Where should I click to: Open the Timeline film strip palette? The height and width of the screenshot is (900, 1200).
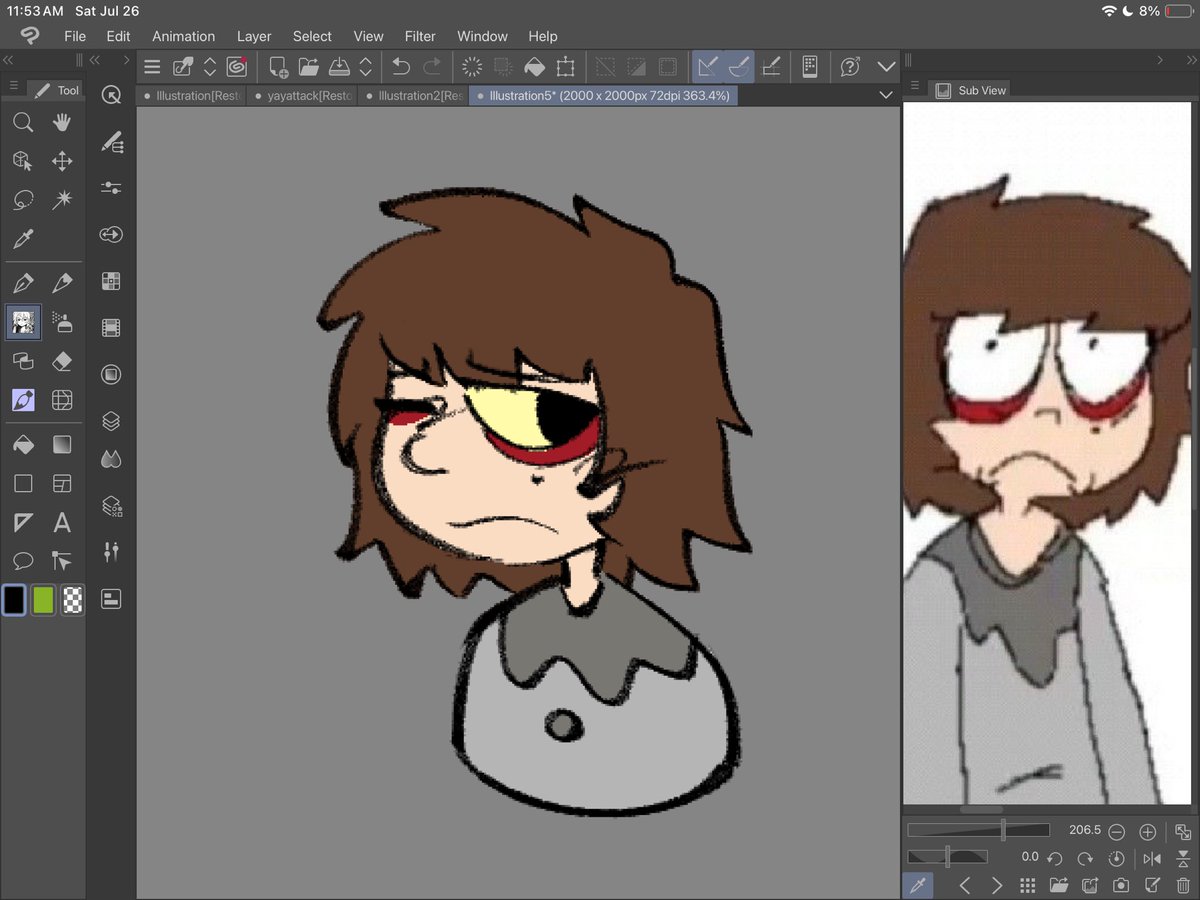111,327
